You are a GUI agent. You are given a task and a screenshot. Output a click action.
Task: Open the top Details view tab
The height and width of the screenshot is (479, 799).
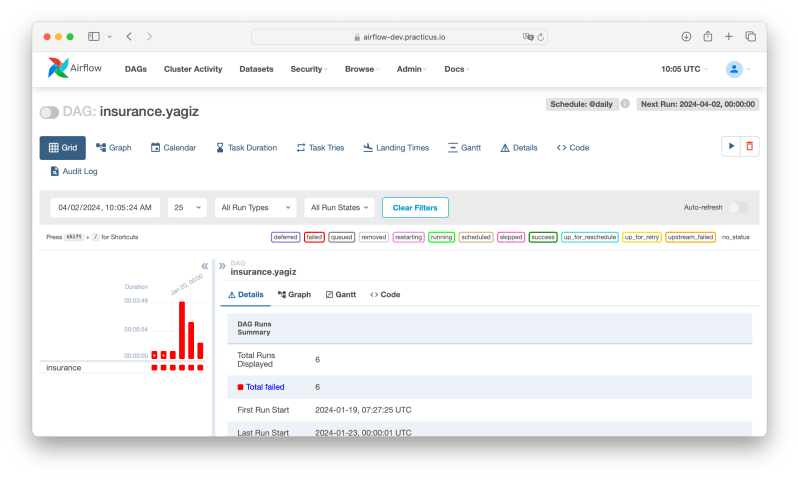[x=519, y=148]
